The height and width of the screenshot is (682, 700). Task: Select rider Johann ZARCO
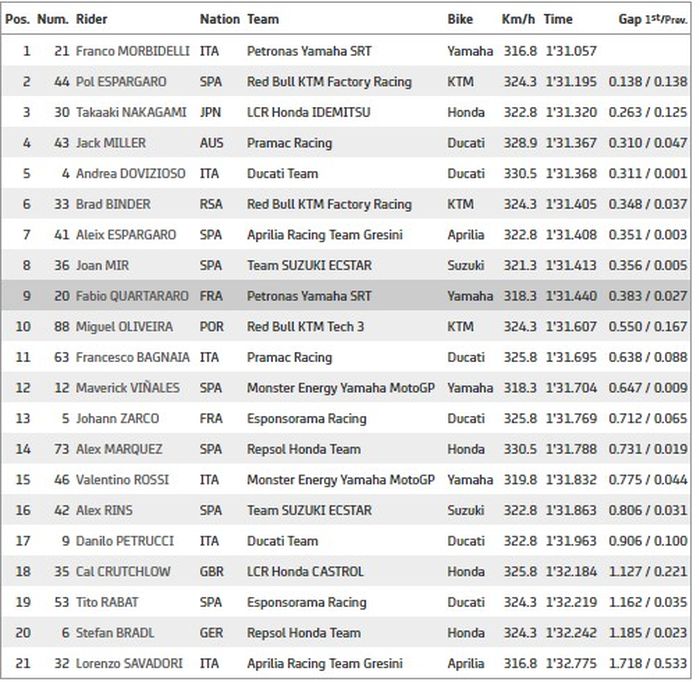117,418
